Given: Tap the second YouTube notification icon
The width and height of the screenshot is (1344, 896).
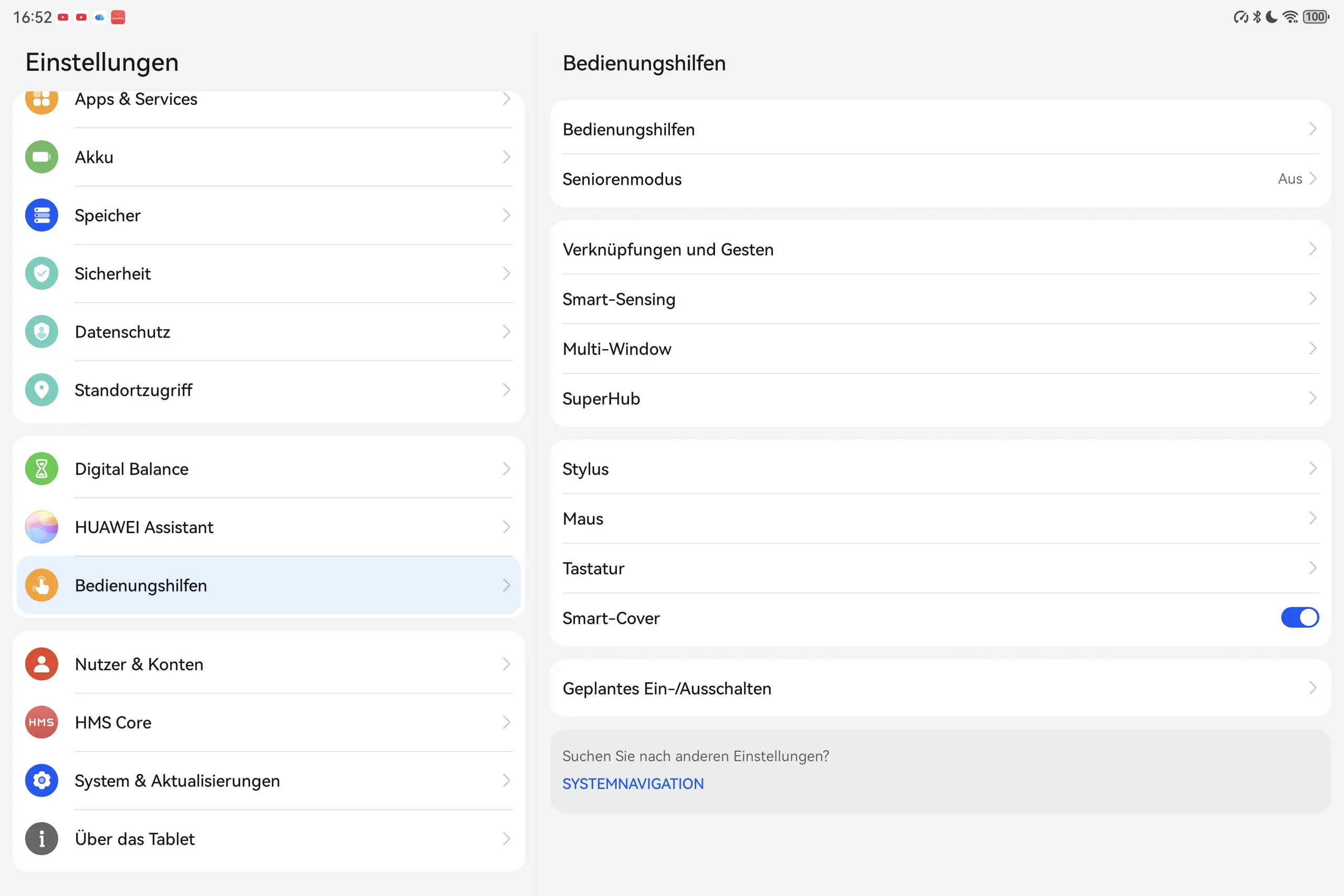Looking at the screenshot, I should pos(82,18).
